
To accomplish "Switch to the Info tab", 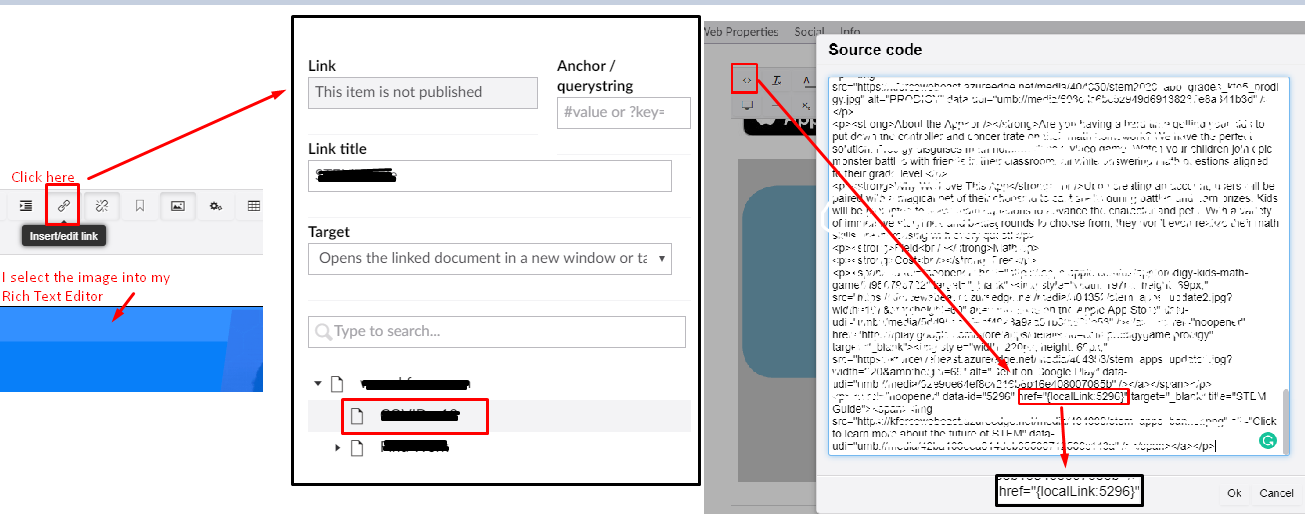I will [850, 32].
